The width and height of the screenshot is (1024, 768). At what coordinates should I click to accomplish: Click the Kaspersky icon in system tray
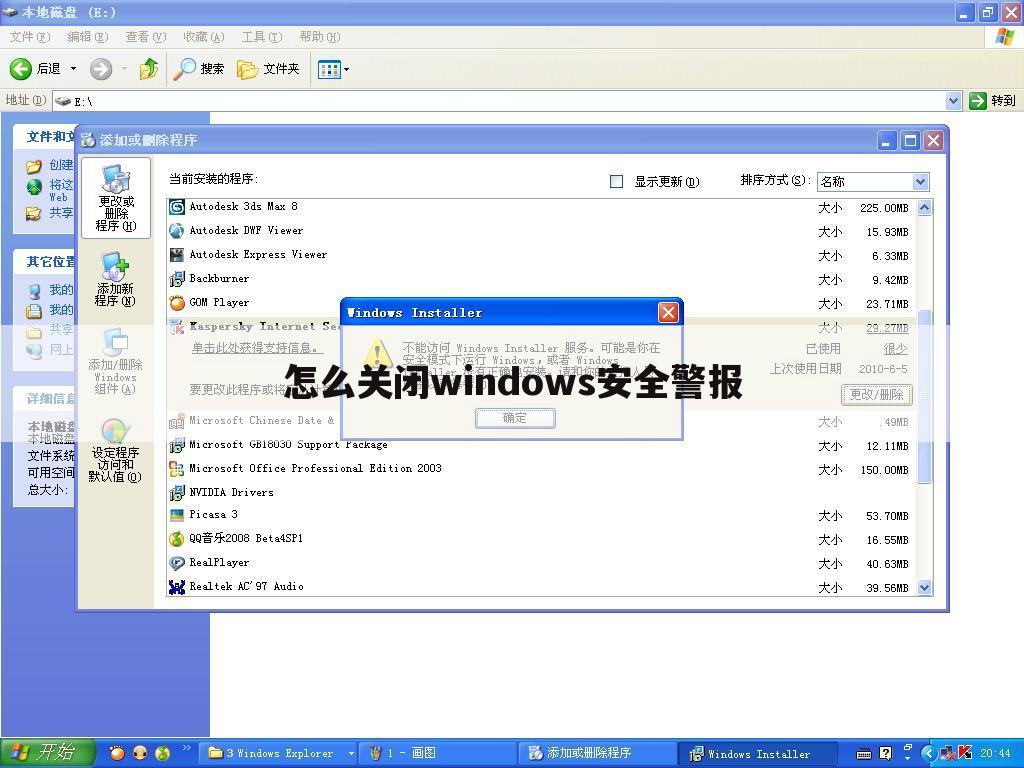coord(963,753)
